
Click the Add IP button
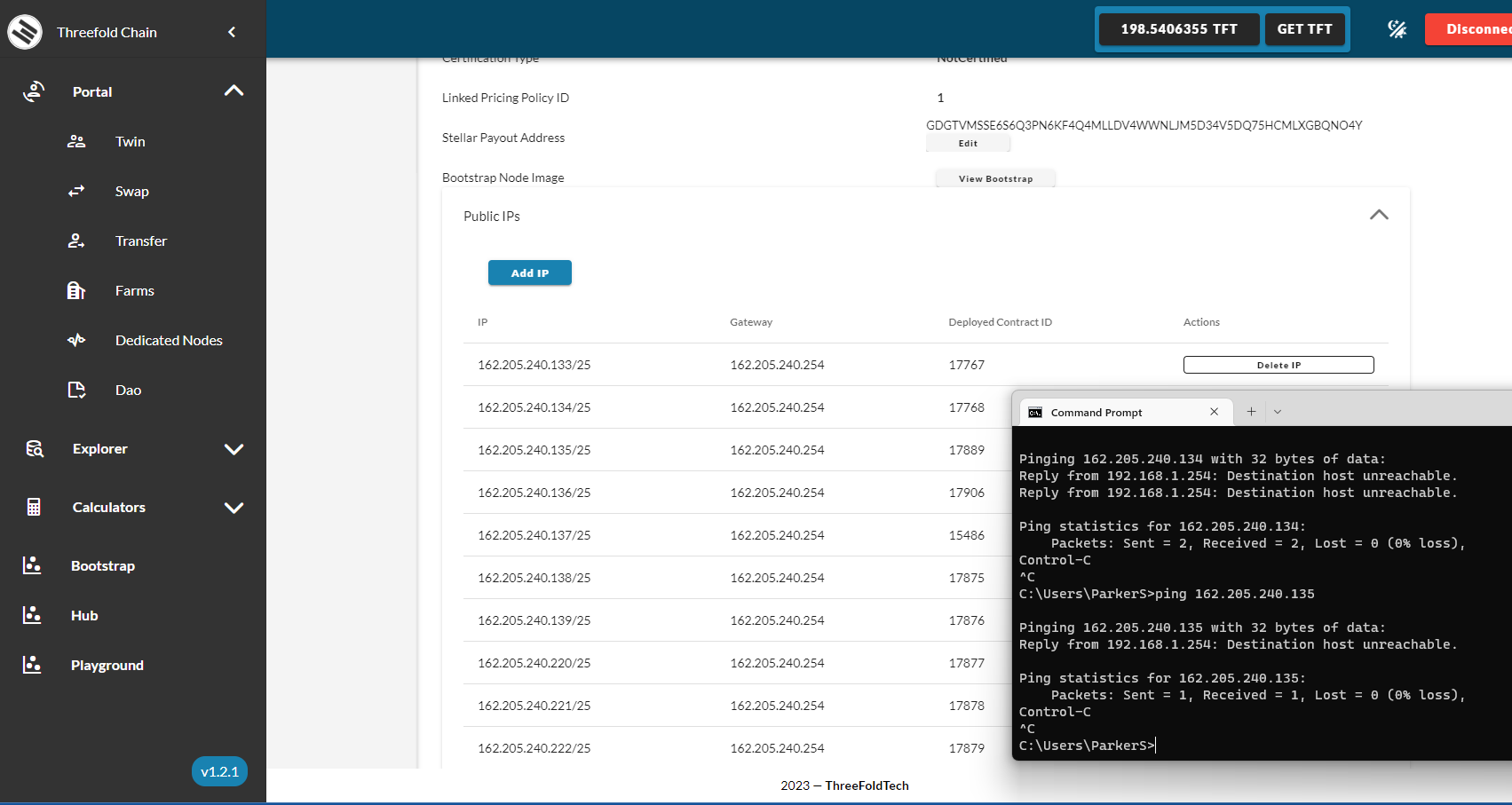pos(529,272)
